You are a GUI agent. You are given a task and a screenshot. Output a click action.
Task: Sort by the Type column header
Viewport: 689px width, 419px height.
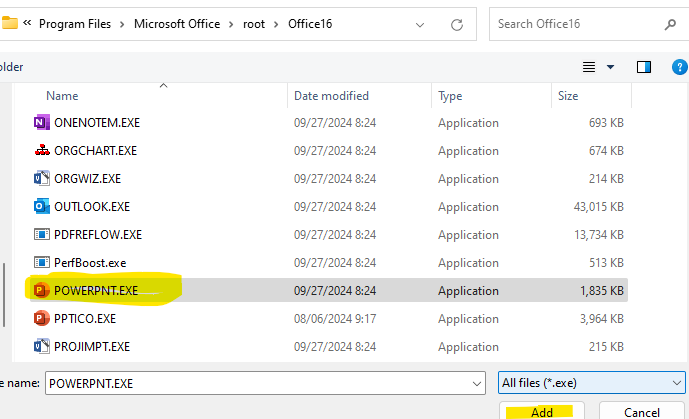[450, 96]
